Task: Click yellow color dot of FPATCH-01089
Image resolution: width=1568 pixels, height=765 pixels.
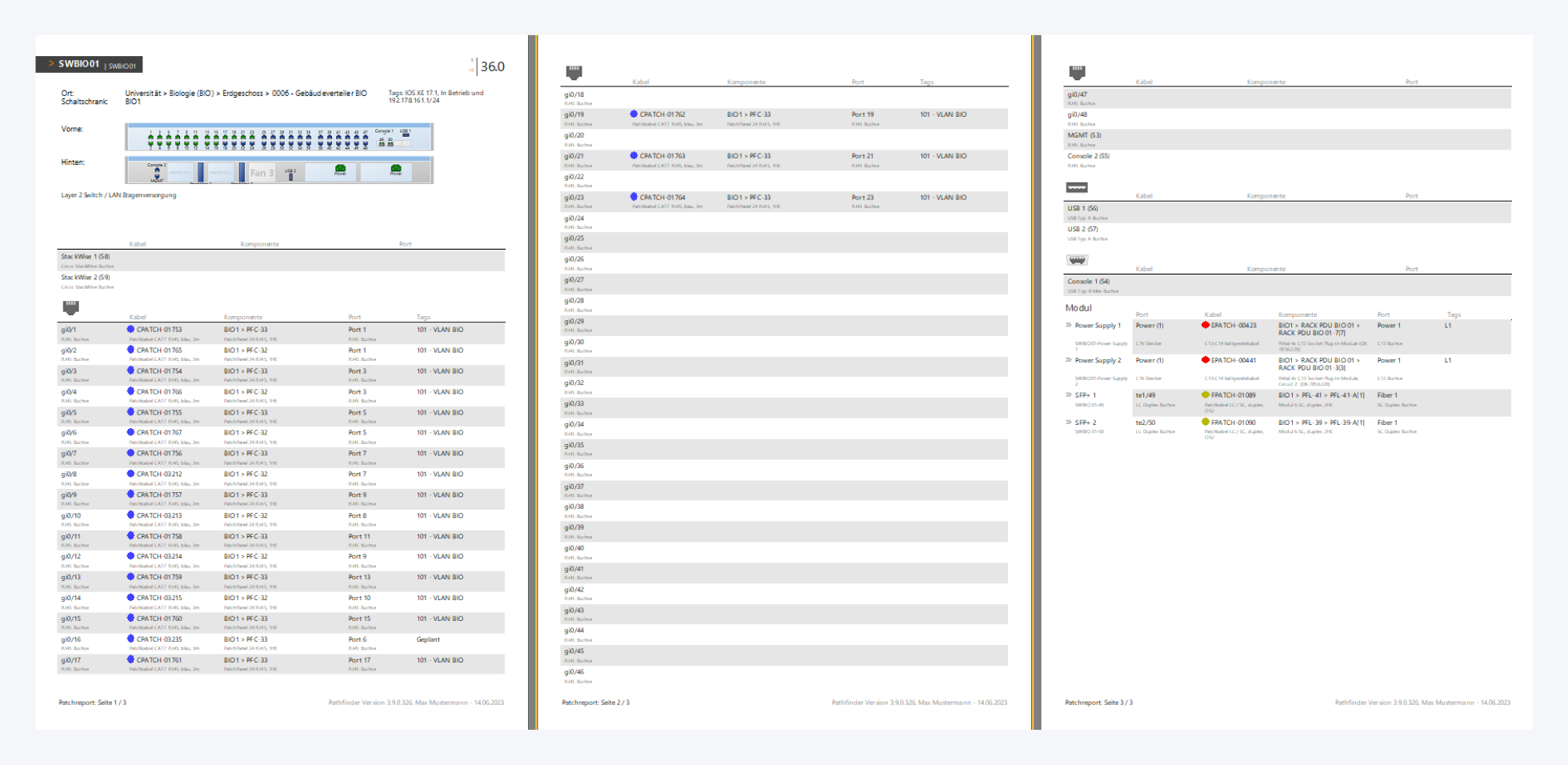Action: [x=1206, y=395]
